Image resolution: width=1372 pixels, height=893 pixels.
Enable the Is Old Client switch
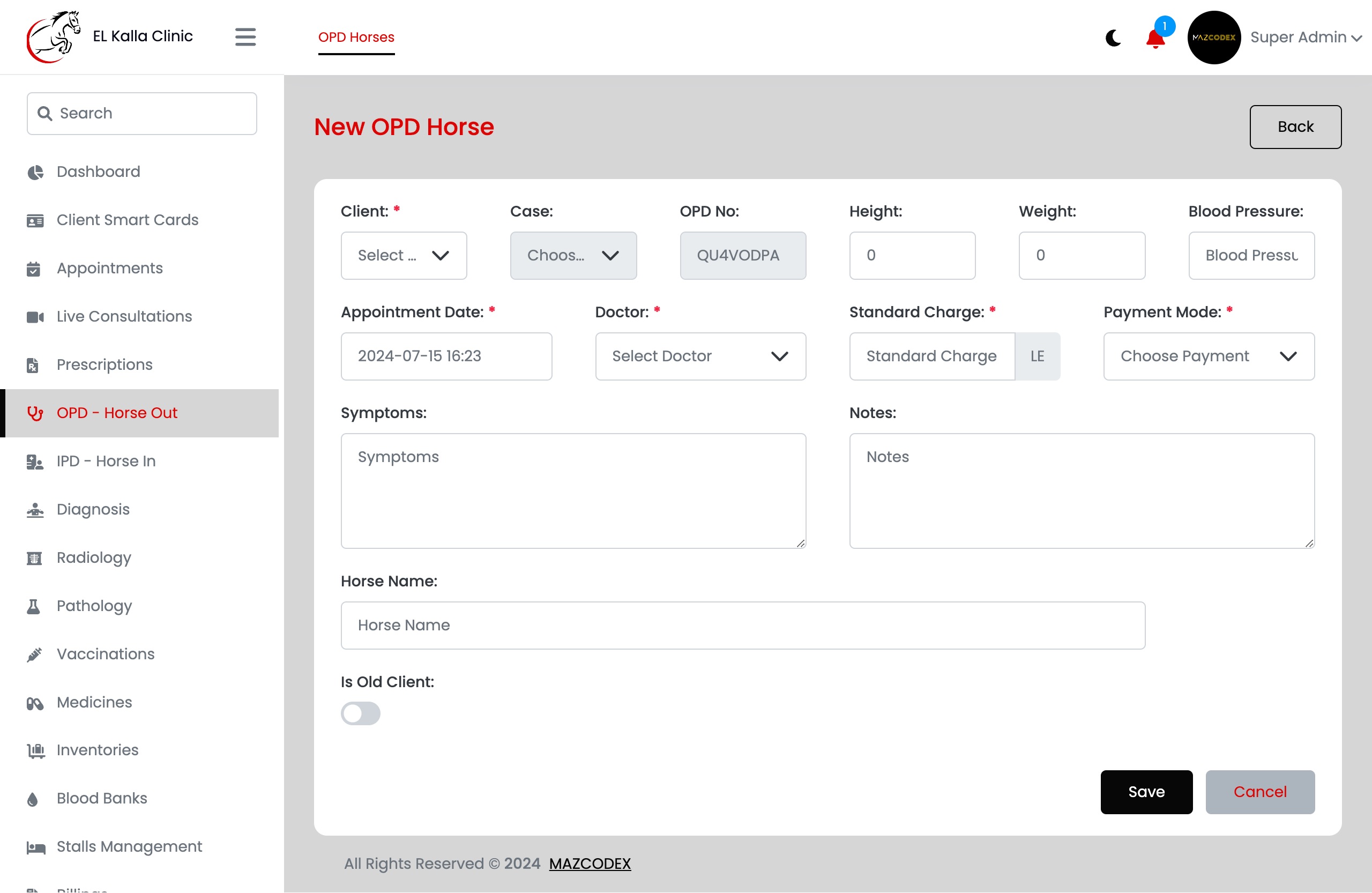click(x=360, y=714)
